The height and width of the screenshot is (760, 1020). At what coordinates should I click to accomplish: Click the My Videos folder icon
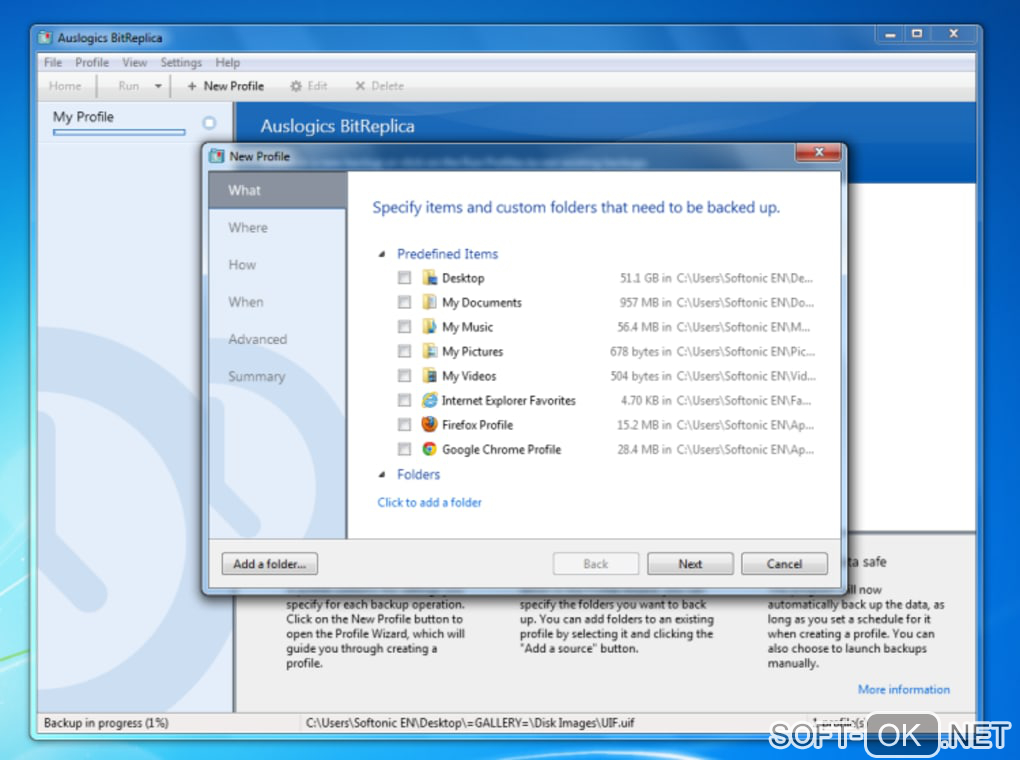pyautogui.click(x=429, y=375)
